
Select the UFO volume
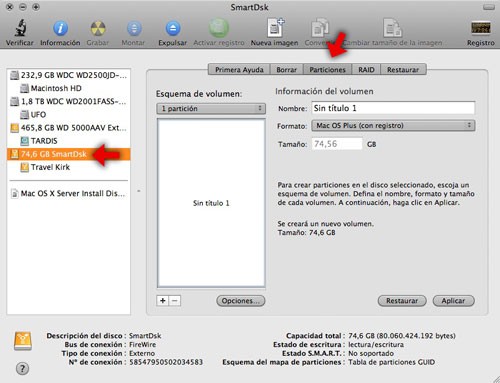tap(69, 114)
